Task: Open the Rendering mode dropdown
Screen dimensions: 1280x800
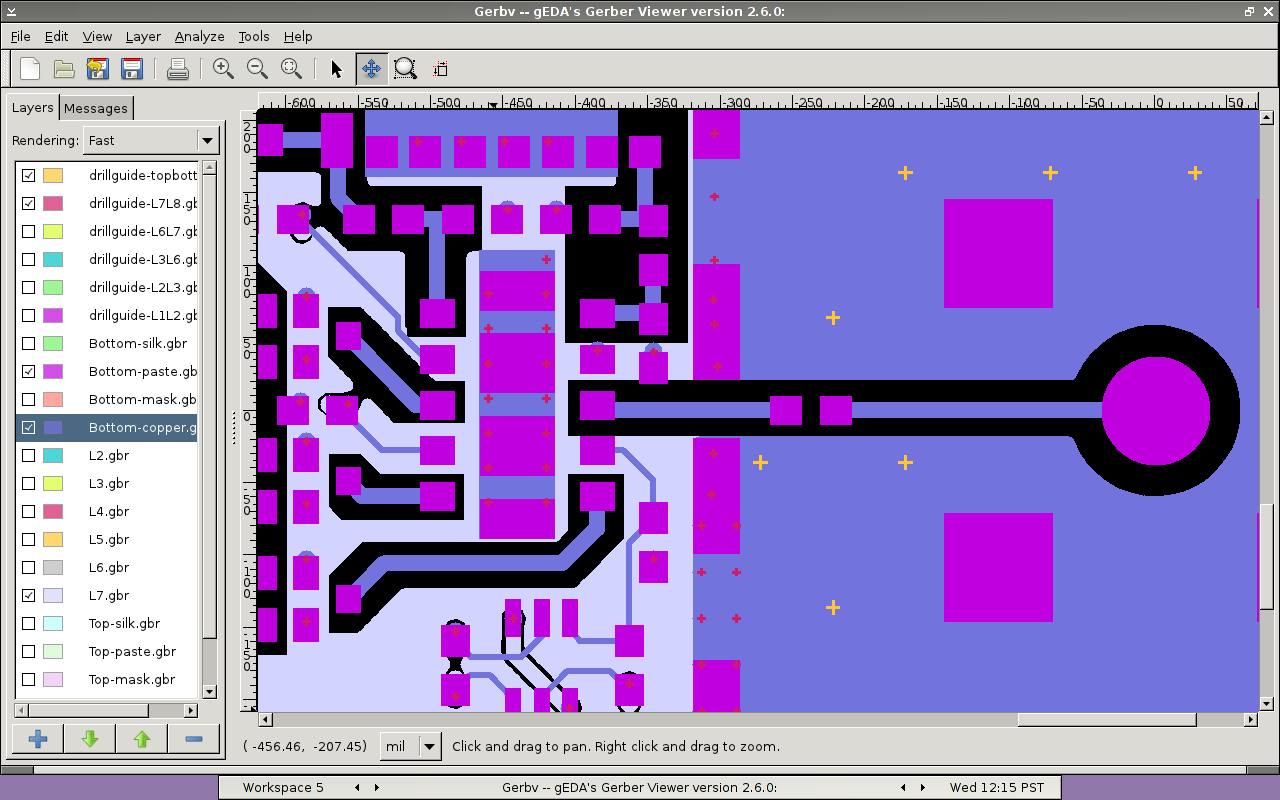Action: [151, 141]
